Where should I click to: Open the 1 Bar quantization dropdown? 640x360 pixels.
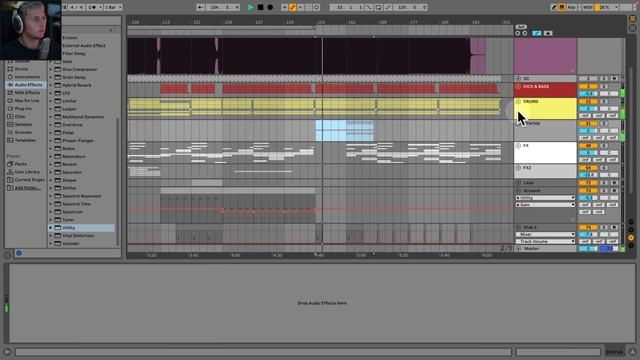(x=113, y=7)
